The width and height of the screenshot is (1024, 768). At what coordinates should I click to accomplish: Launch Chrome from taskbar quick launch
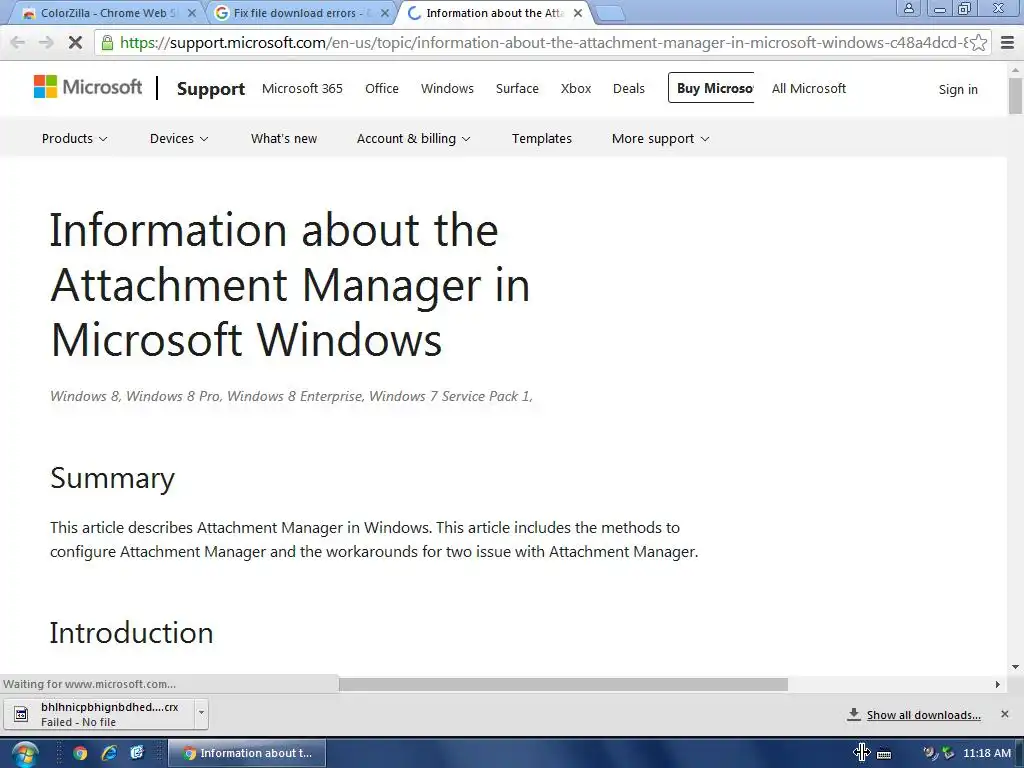click(80, 753)
